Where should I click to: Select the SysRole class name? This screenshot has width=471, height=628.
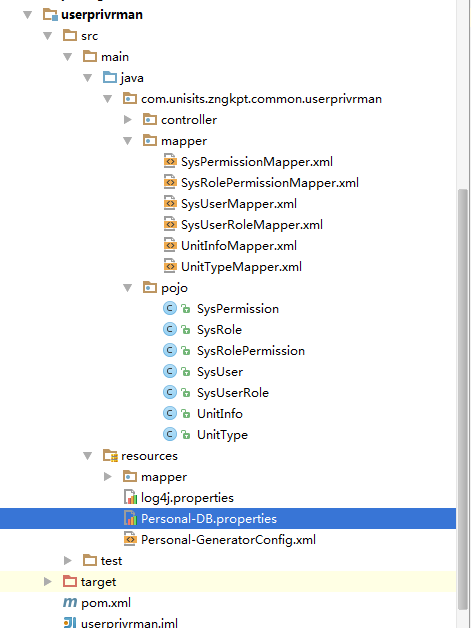[219, 330]
